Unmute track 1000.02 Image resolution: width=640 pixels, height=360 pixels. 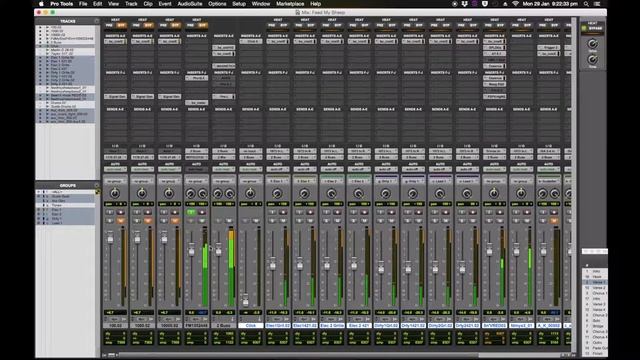pos(147,221)
